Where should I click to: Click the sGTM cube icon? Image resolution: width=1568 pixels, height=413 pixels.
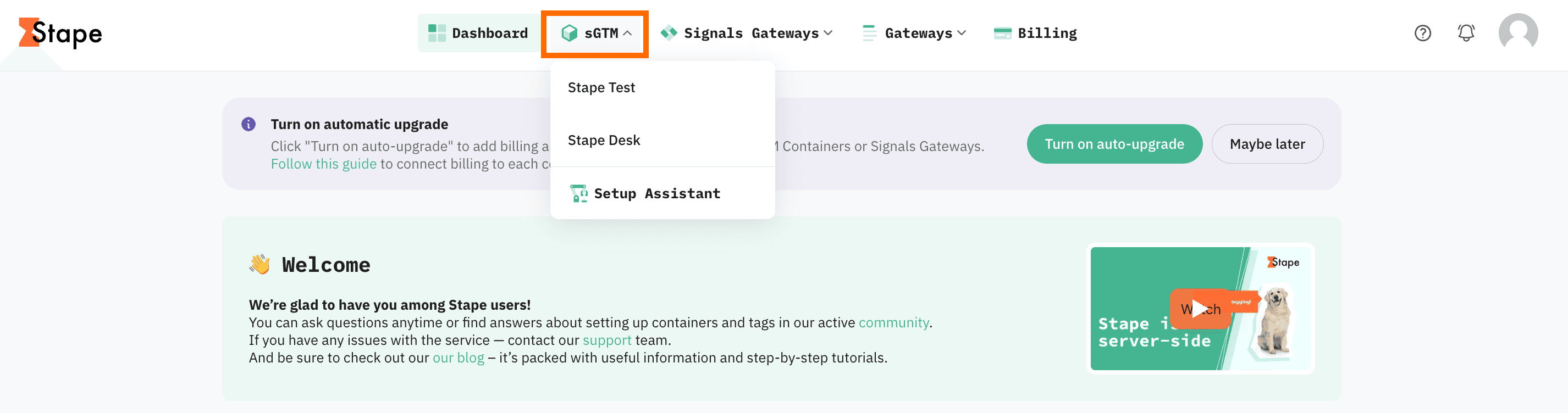click(569, 33)
